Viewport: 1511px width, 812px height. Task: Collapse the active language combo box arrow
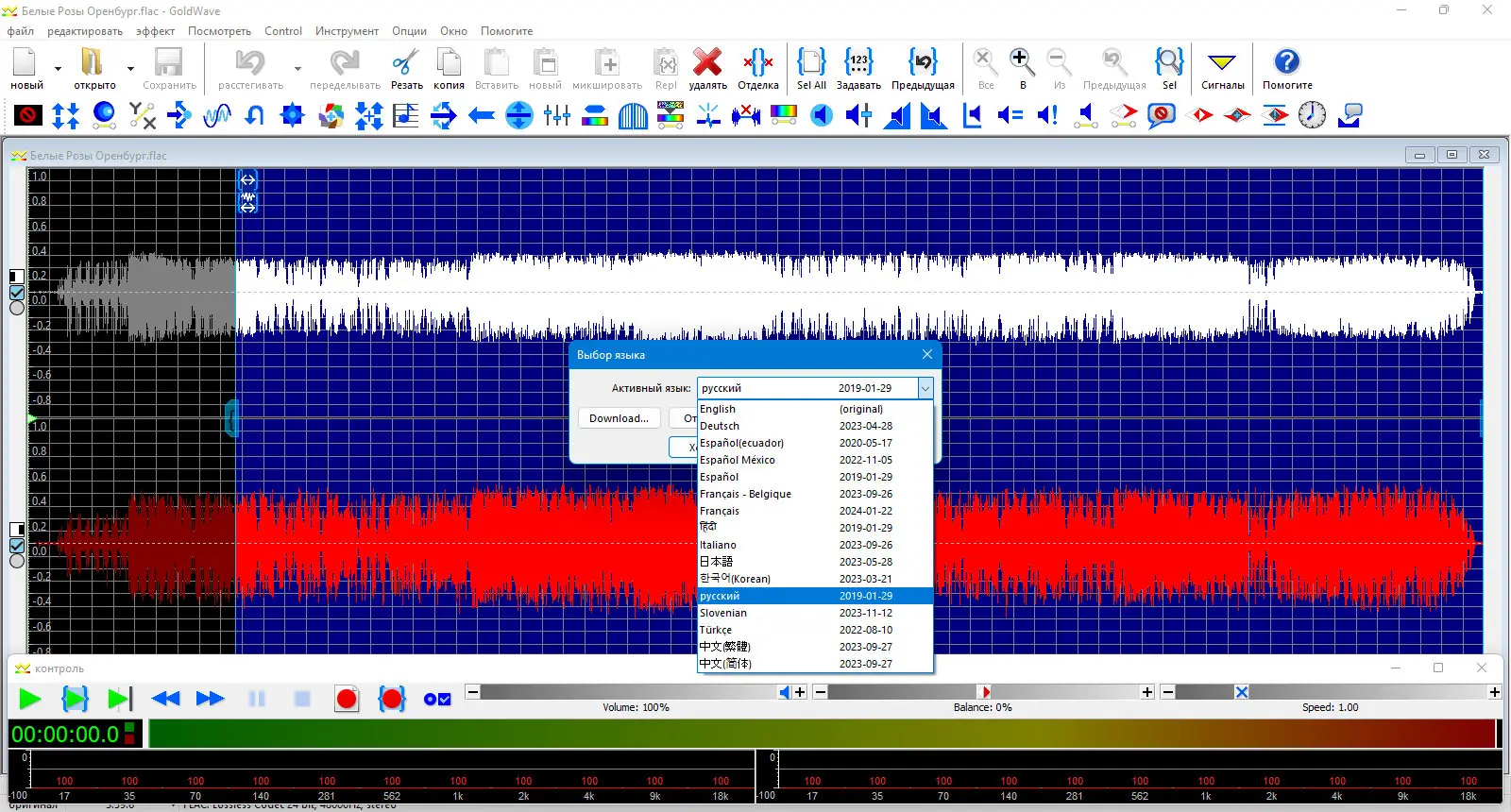click(x=925, y=388)
